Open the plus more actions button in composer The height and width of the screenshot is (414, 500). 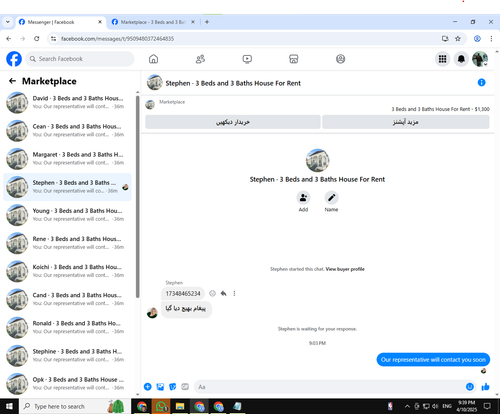click(x=148, y=387)
